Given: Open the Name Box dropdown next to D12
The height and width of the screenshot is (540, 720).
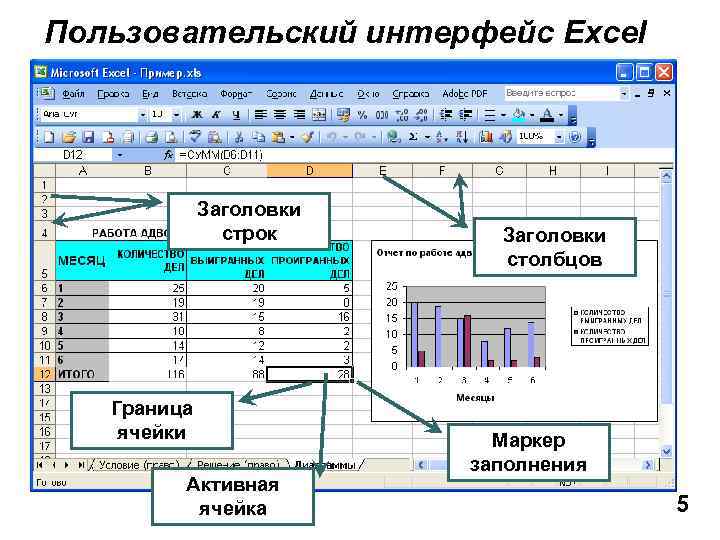Looking at the screenshot, I should pyautogui.click(x=119, y=155).
